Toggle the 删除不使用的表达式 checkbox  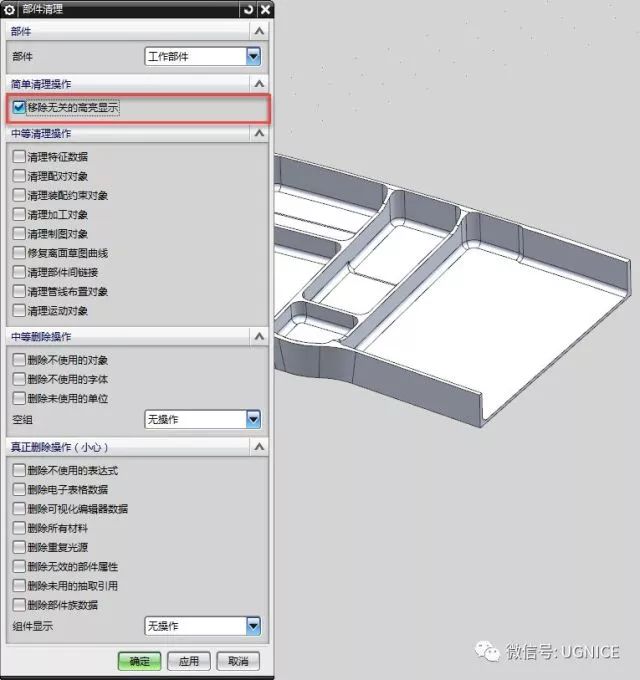tap(19, 470)
